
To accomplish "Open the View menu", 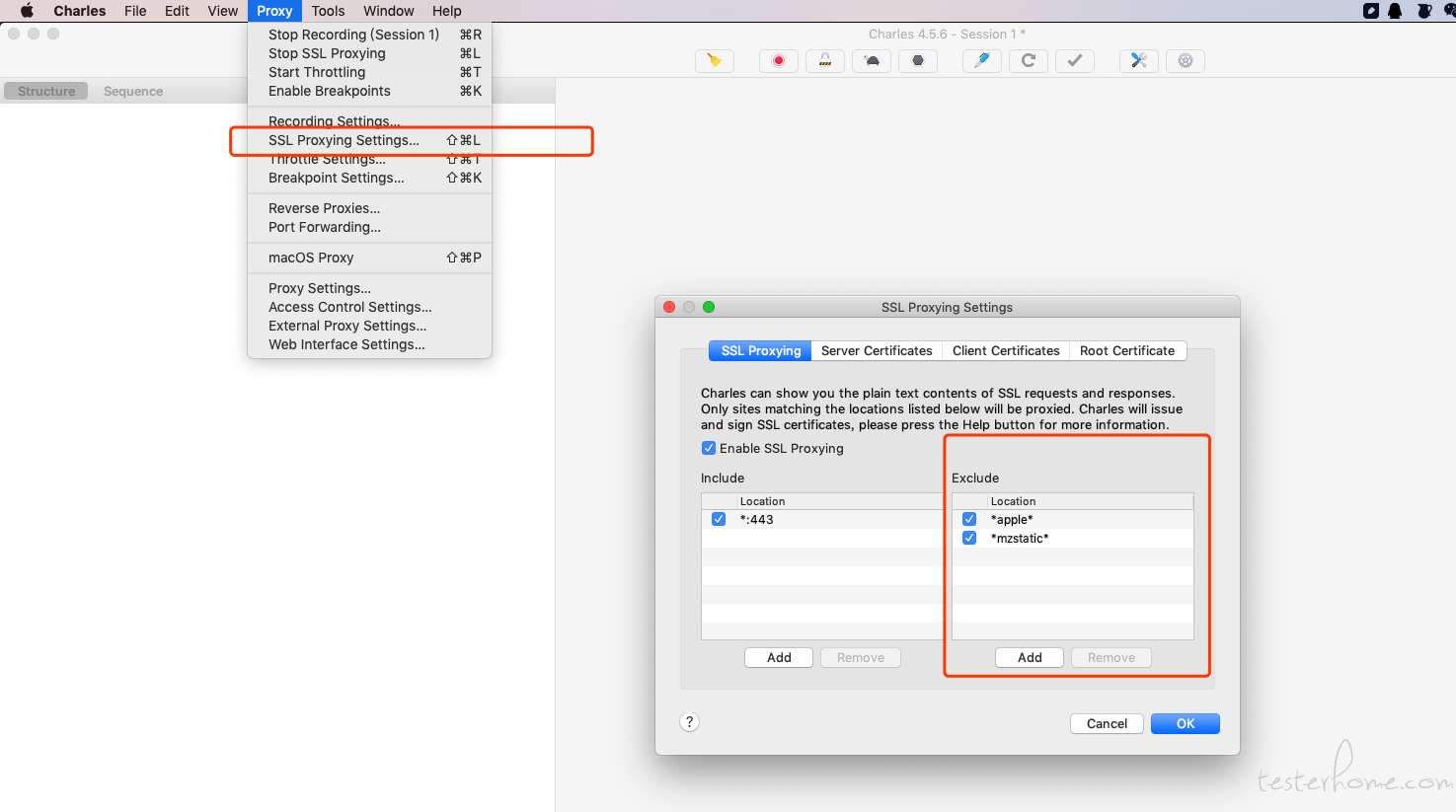I will tap(223, 11).
